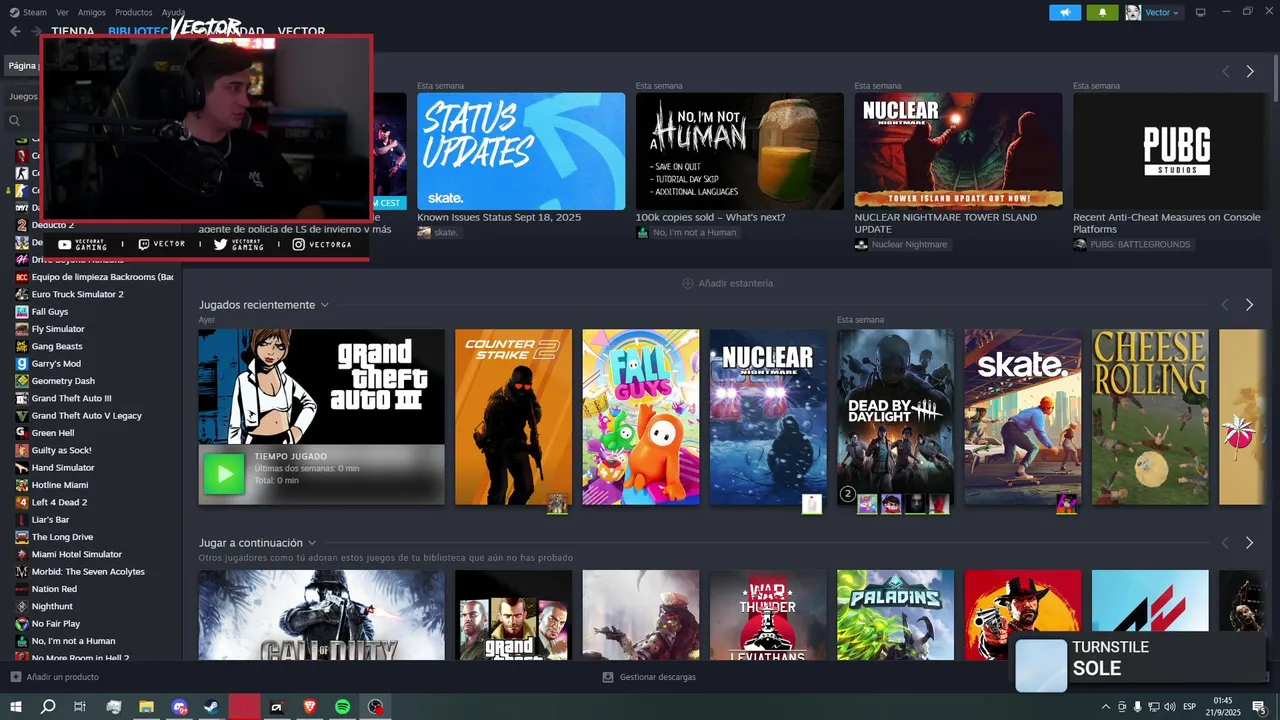Image resolution: width=1280 pixels, height=720 pixels.
Task: Open the skate. cover in recent games
Action: [x=1023, y=417]
